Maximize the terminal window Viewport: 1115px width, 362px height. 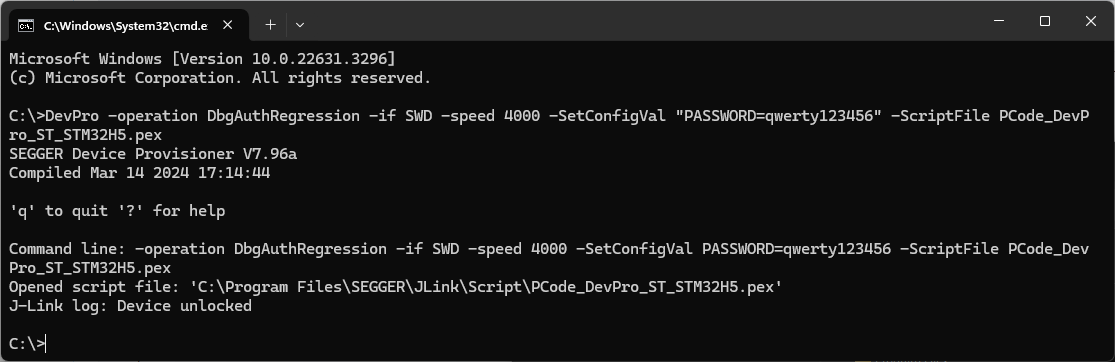(1045, 21)
